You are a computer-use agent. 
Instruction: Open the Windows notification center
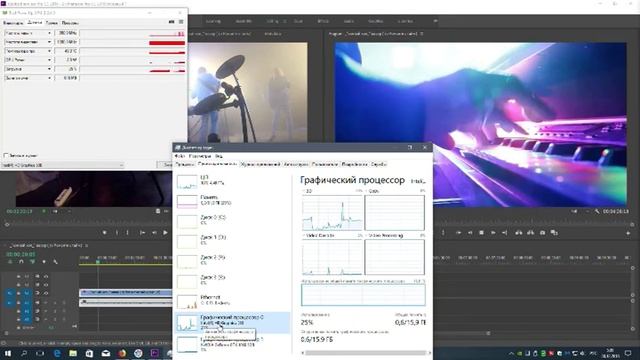pyautogui.click(x=628, y=353)
